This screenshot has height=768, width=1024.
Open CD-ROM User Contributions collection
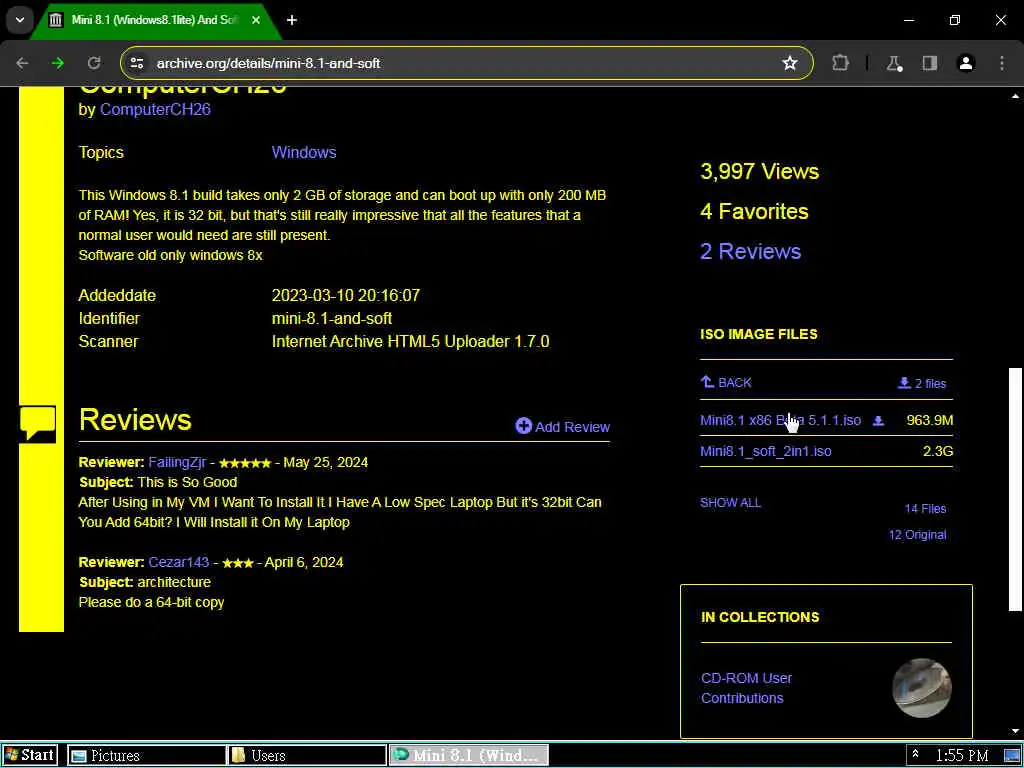[x=746, y=688]
